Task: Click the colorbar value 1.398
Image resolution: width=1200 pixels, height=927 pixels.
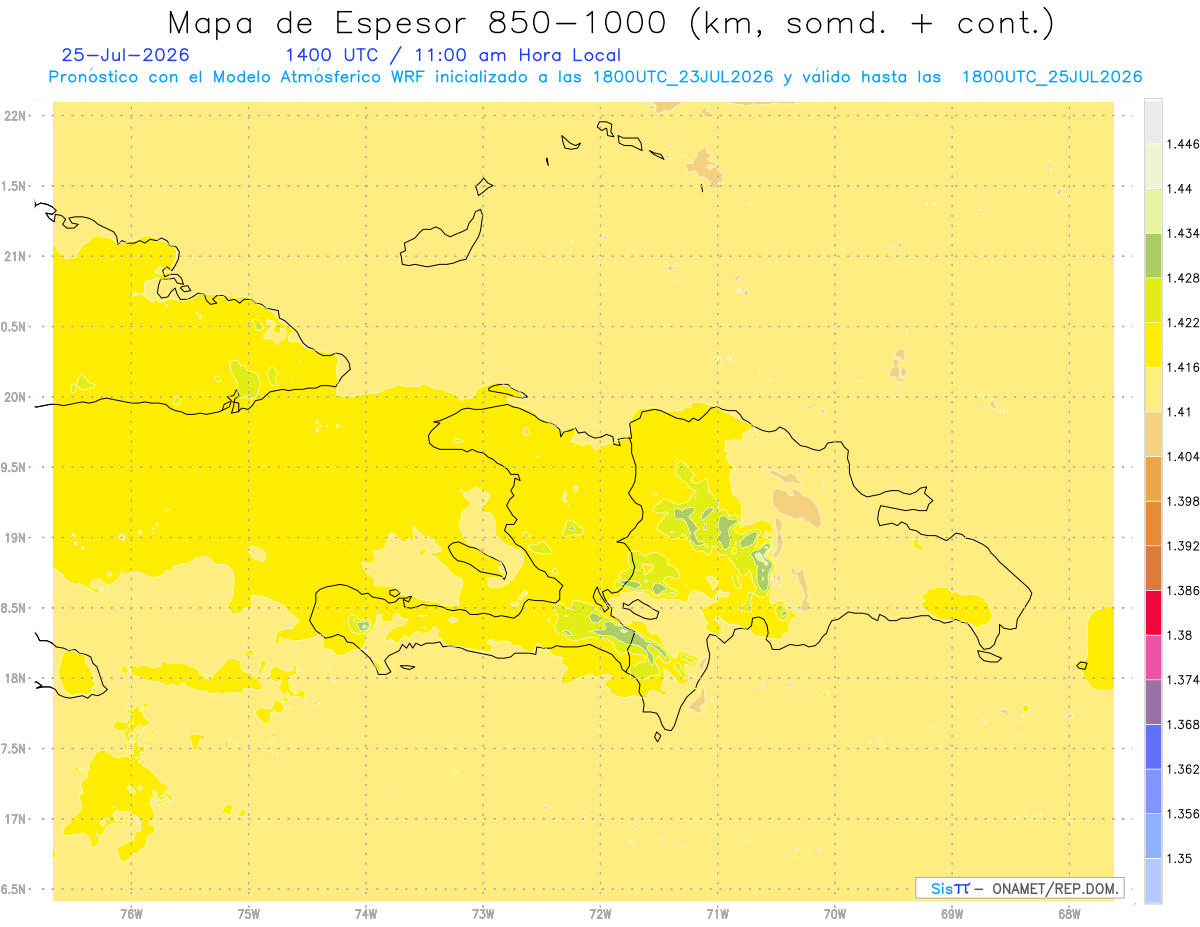Action: point(1185,501)
